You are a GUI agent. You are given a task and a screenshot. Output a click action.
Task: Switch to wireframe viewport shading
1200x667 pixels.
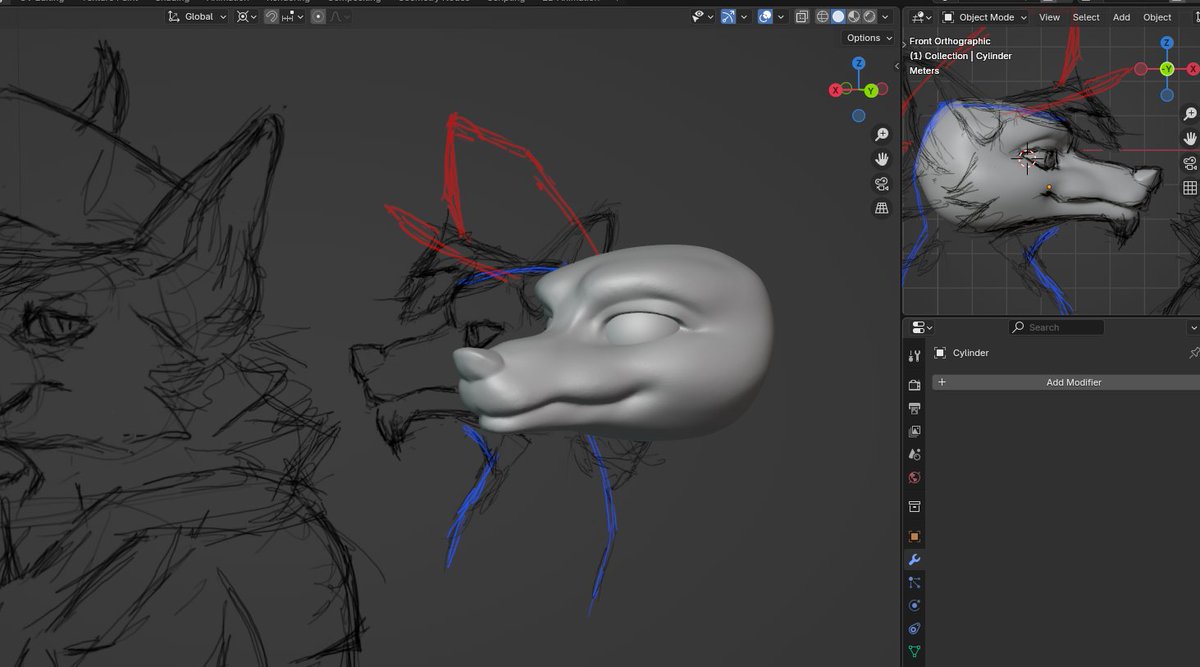[822, 17]
